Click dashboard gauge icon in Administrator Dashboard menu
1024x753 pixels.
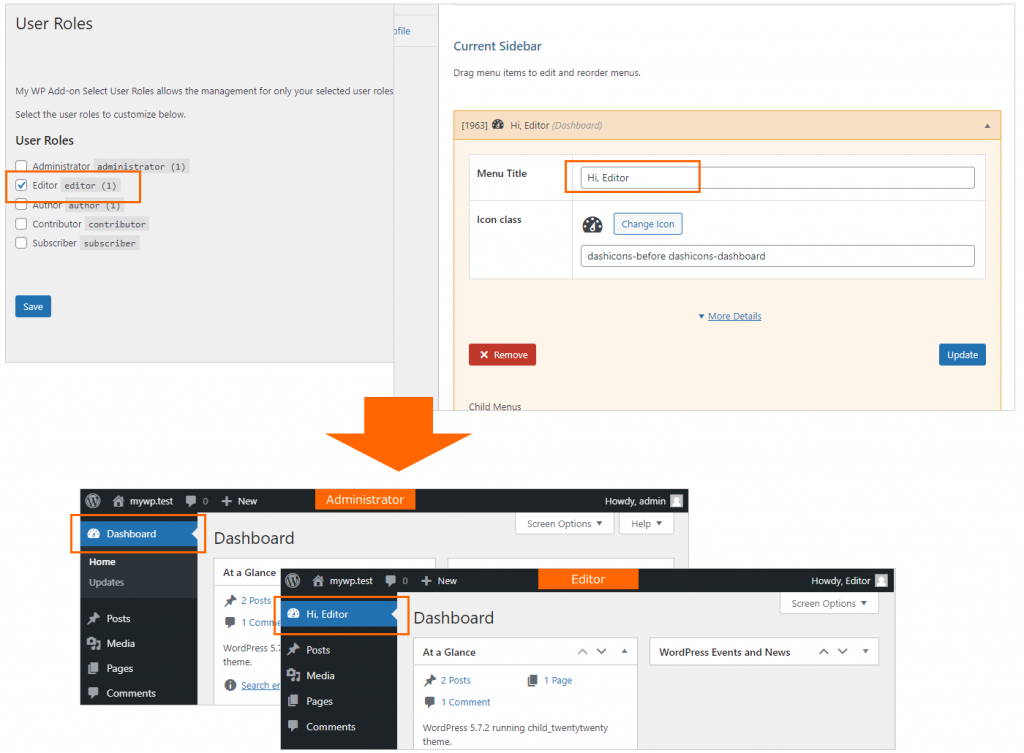pyautogui.click(x=94, y=534)
